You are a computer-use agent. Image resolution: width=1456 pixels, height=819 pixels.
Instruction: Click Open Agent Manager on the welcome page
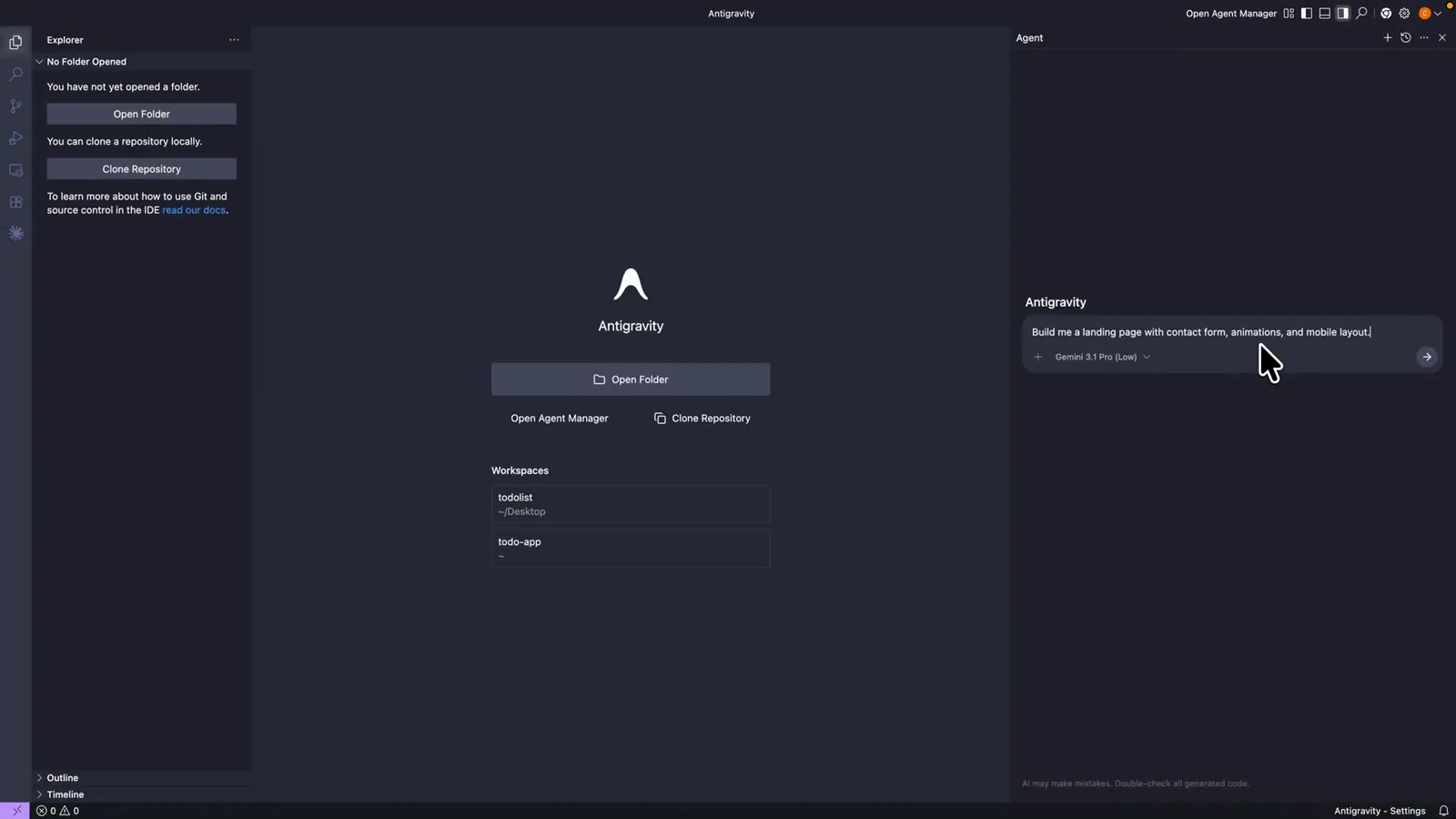tap(560, 419)
